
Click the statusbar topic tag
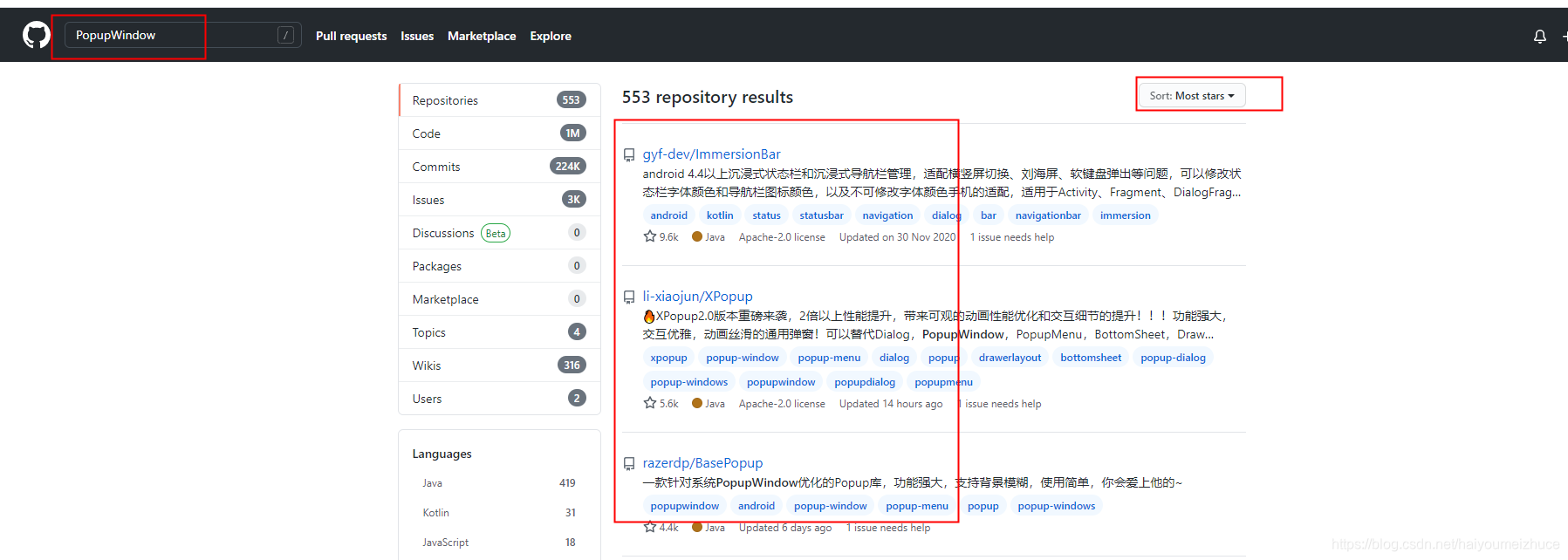pyautogui.click(x=821, y=215)
